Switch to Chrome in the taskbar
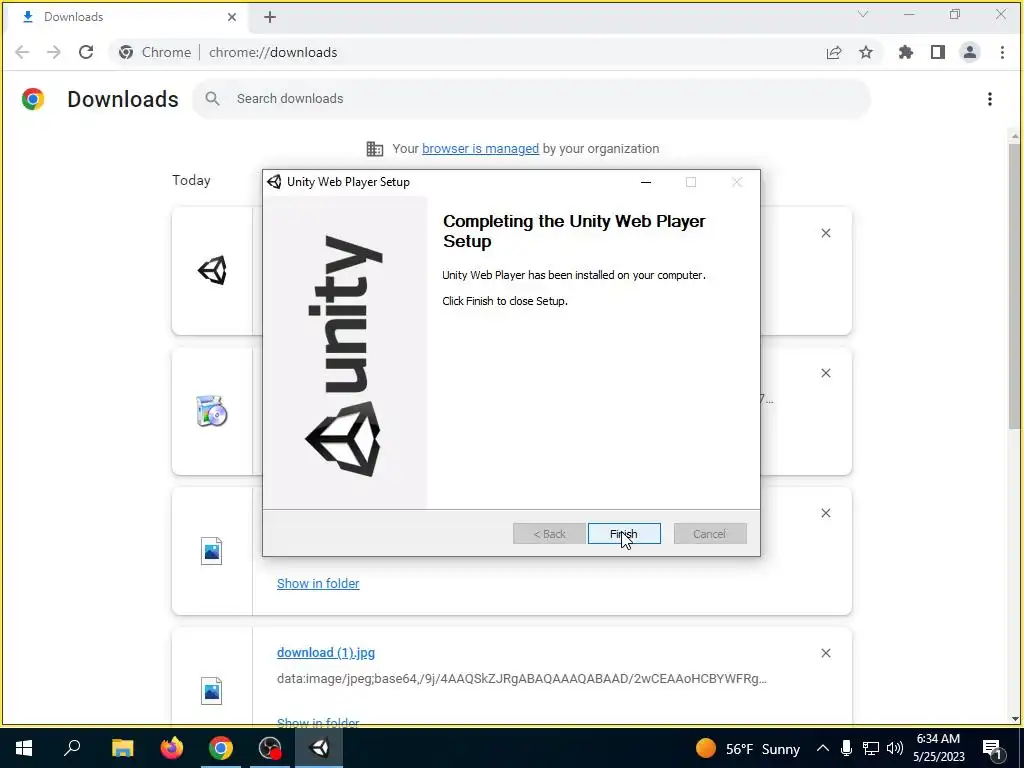This screenshot has height=768, width=1024. click(221, 748)
